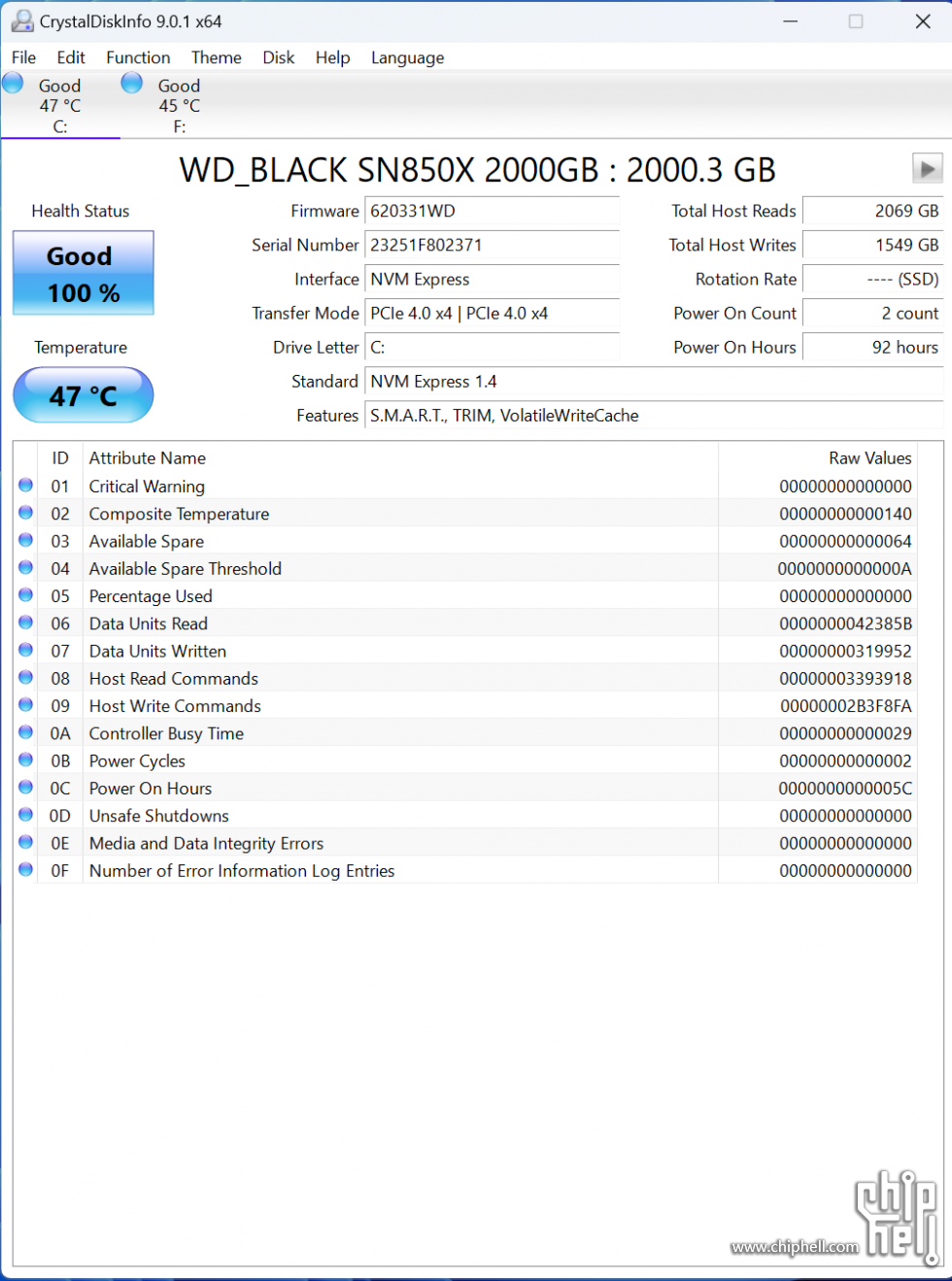Click Power On Hours value 92 hours
The height and width of the screenshot is (1281, 952).
click(872, 347)
